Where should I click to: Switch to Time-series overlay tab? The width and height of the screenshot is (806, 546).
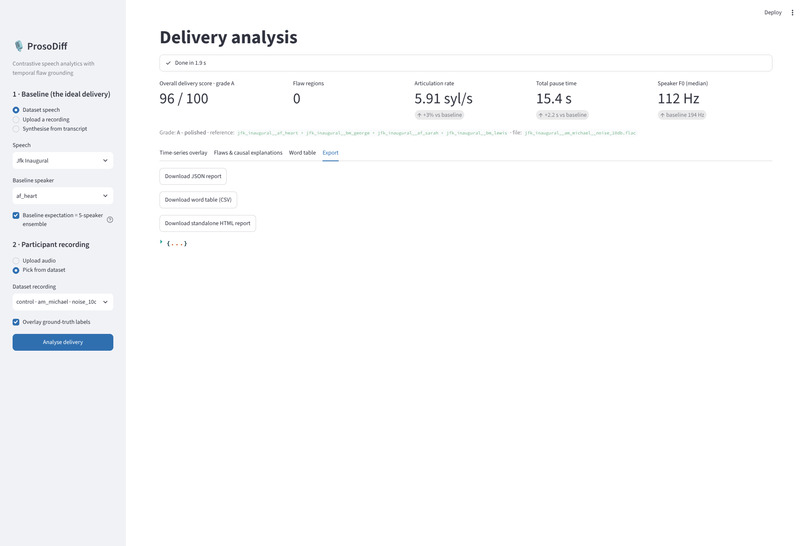coord(183,153)
